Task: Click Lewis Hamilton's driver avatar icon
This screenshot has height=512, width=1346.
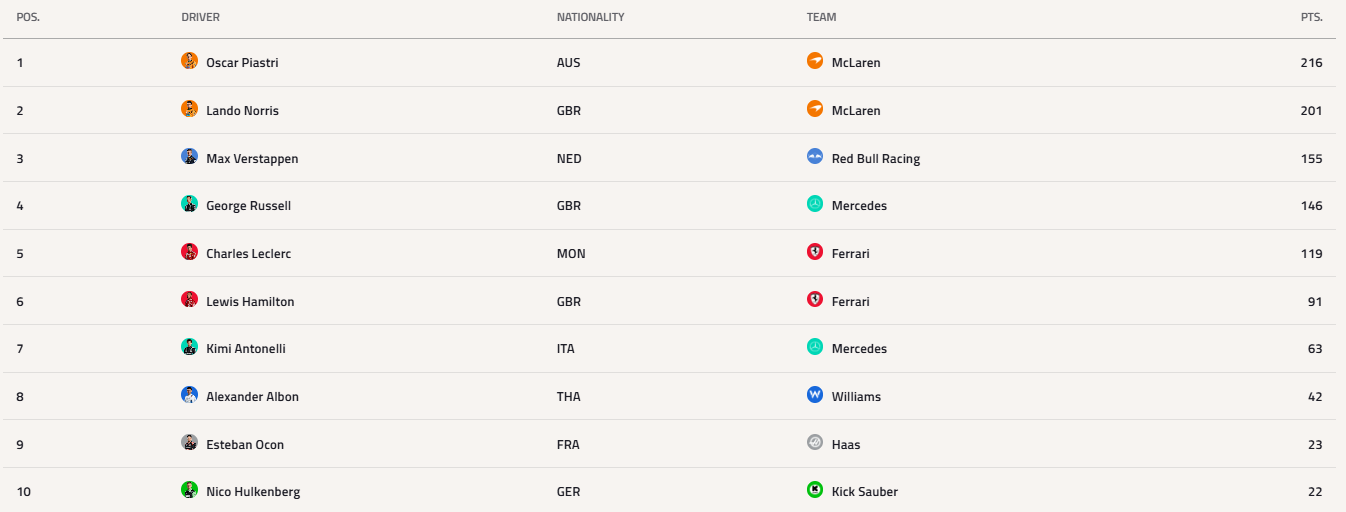Action: pyautogui.click(x=189, y=300)
